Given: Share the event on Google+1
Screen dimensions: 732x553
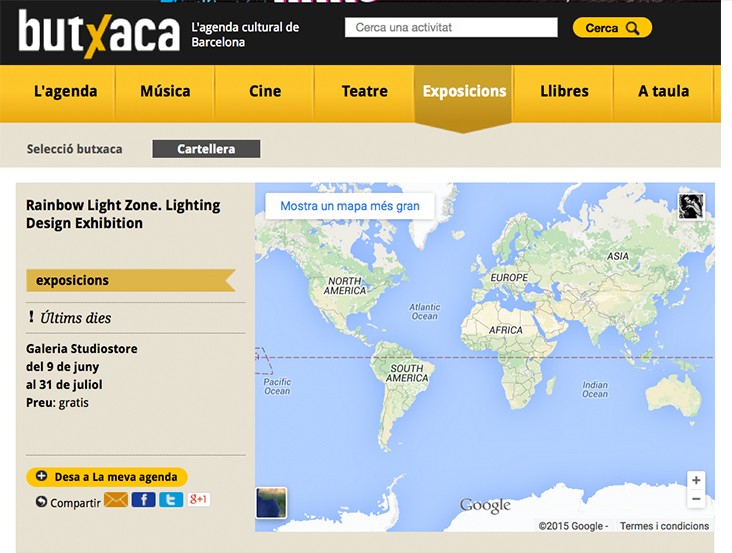Looking at the screenshot, I should pyautogui.click(x=199, y=499).
